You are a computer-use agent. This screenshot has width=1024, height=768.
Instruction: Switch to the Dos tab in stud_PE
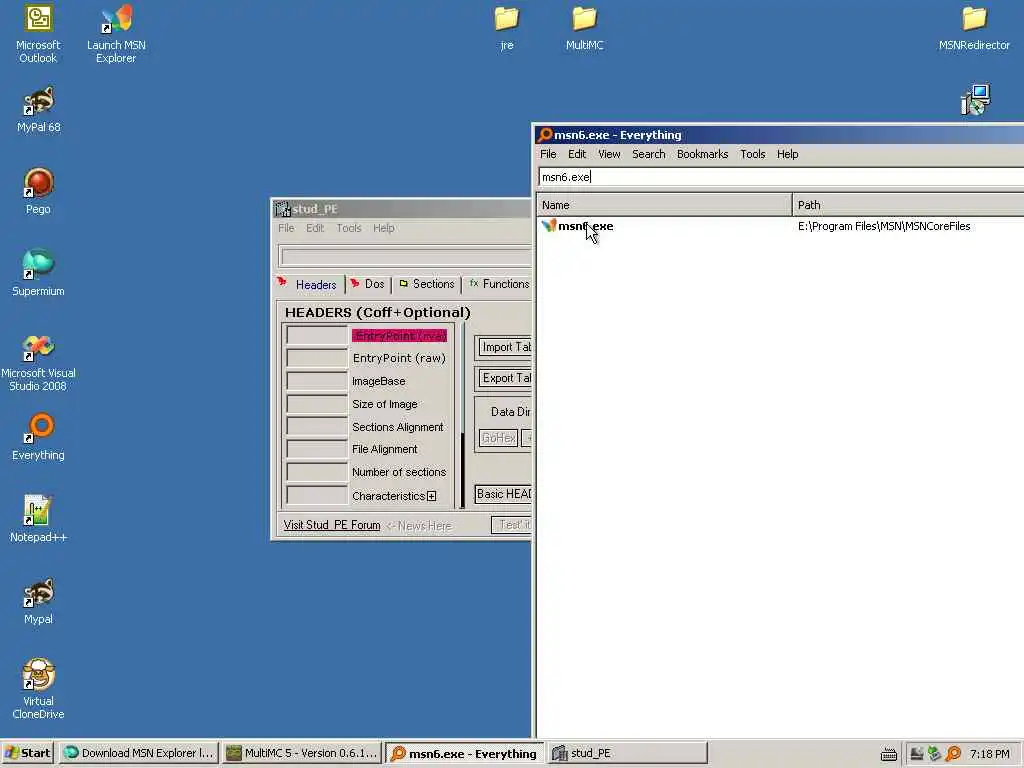[368, 284]
